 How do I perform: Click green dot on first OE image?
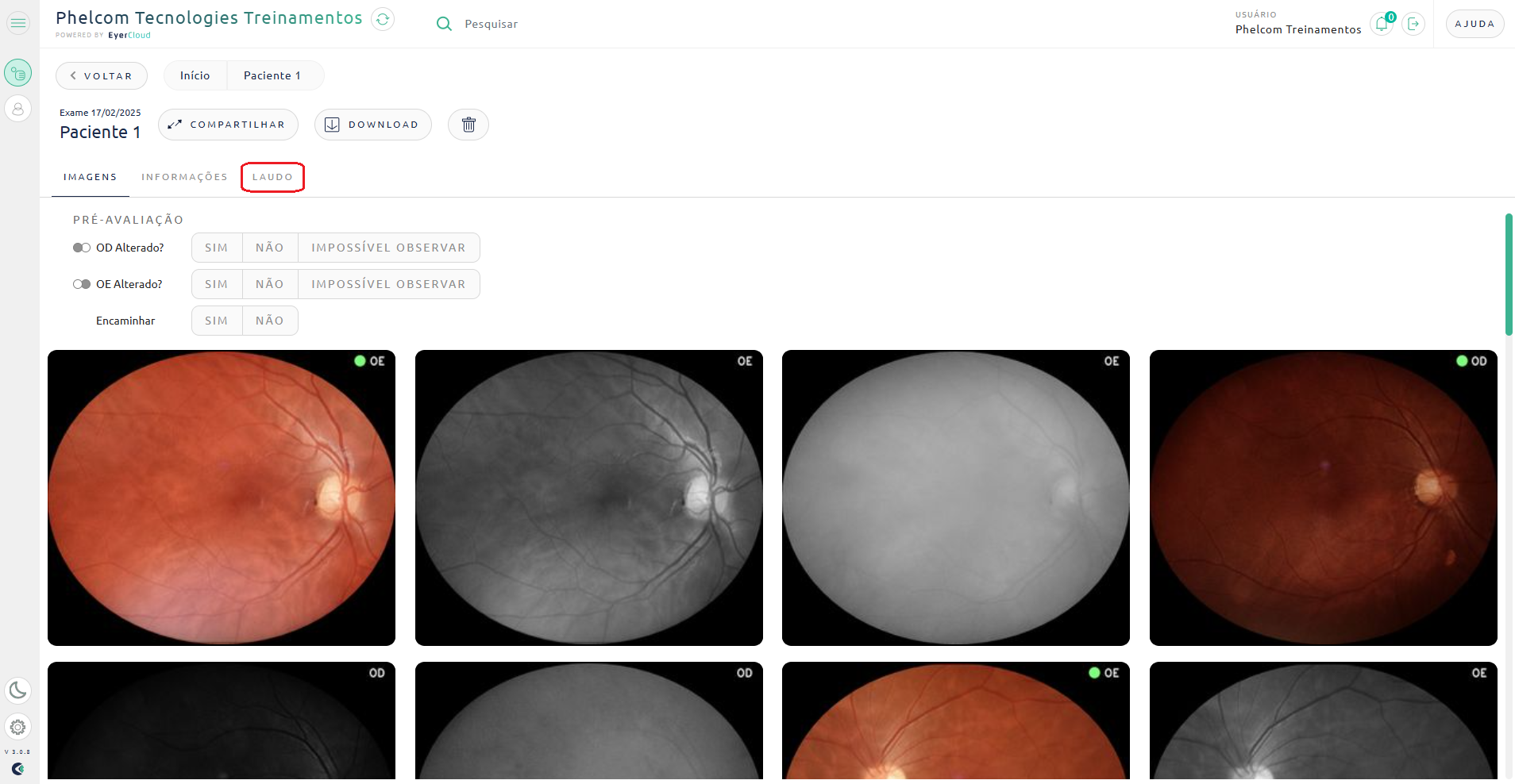360,361
